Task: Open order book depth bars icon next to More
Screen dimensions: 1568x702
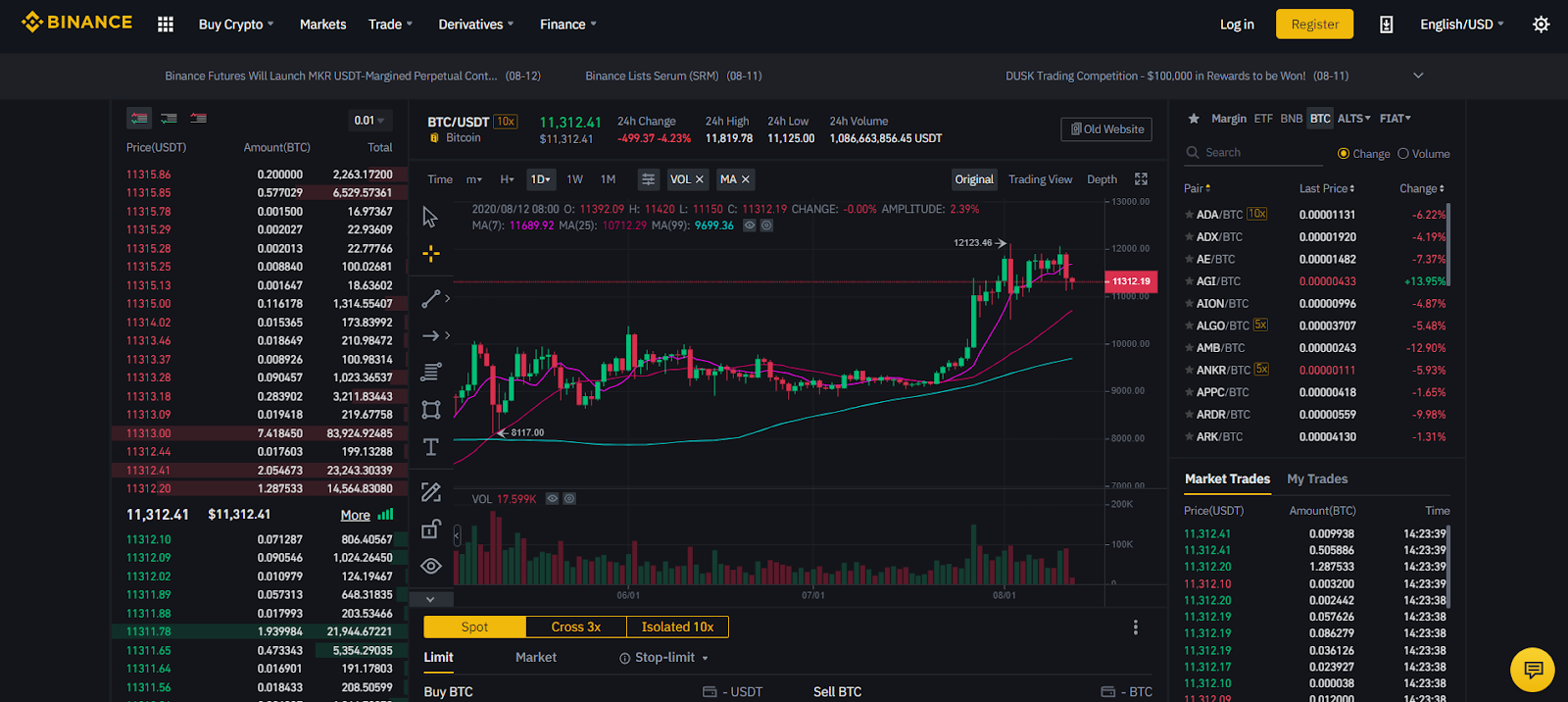Action: pyautogui.click(x=385, y=515)
